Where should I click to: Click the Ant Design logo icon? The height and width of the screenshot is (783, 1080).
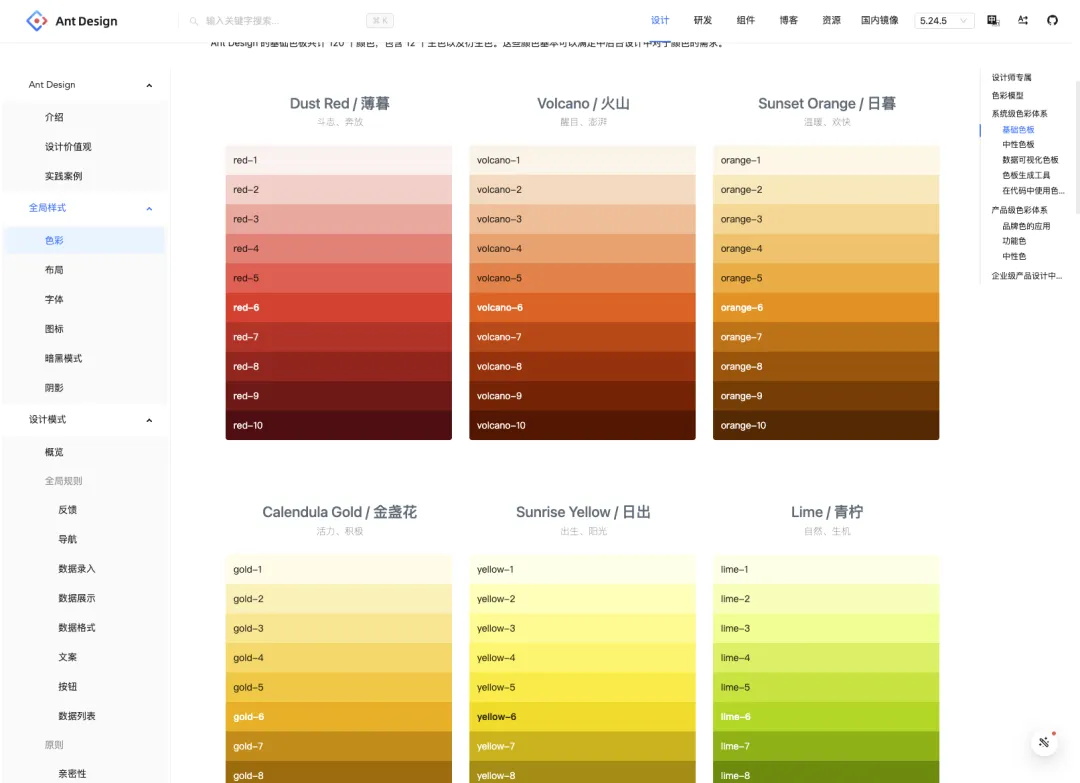pyautogui.click(x=37, y=21)
